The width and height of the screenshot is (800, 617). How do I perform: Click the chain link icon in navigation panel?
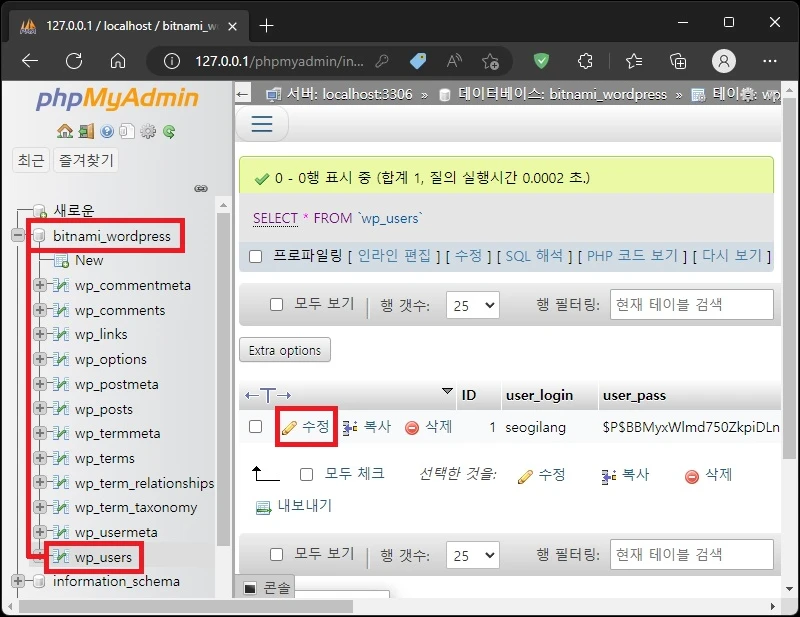pos(201,188)
